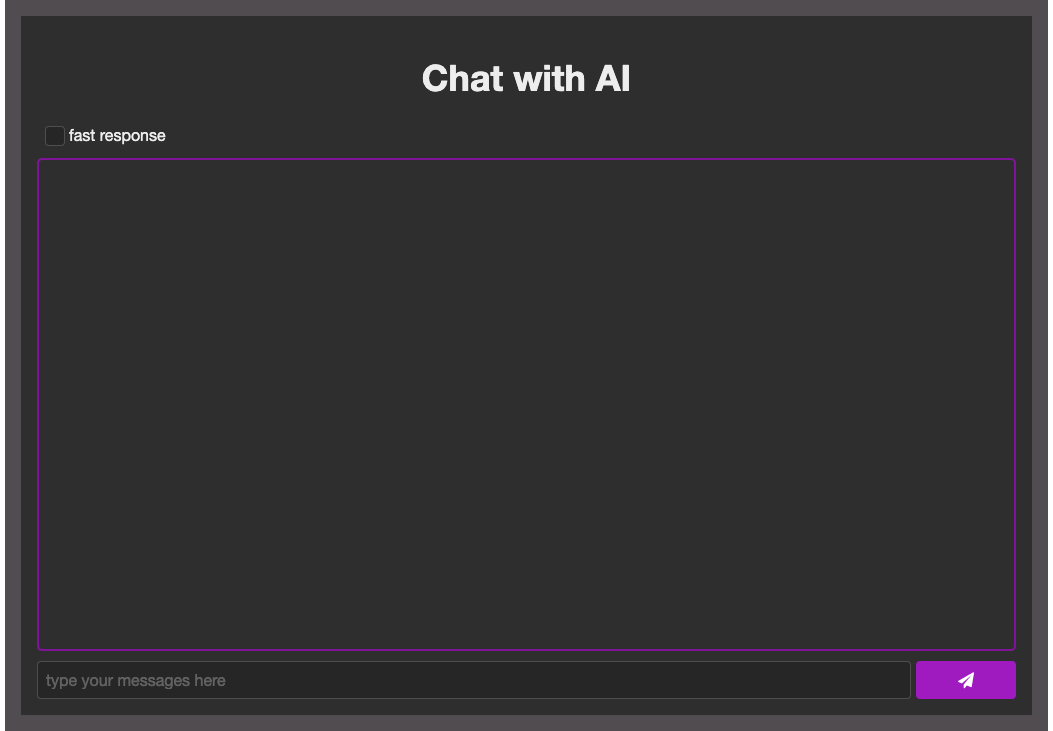Submit a message via the send button
Screen dimensions: 1053x731
[x=964, y=680]
